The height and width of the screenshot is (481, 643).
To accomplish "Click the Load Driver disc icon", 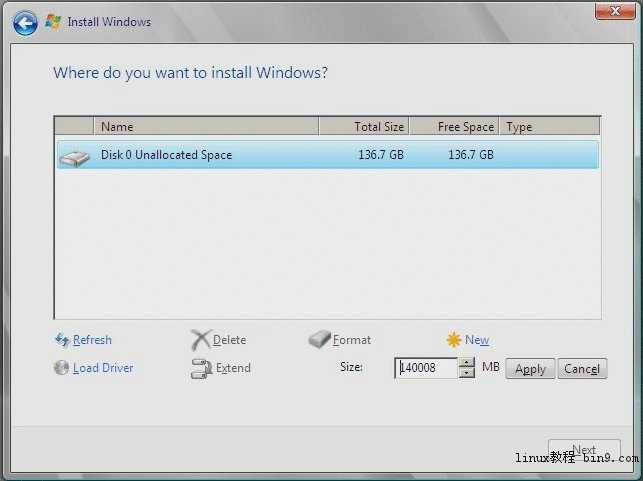I will [62, 367].
